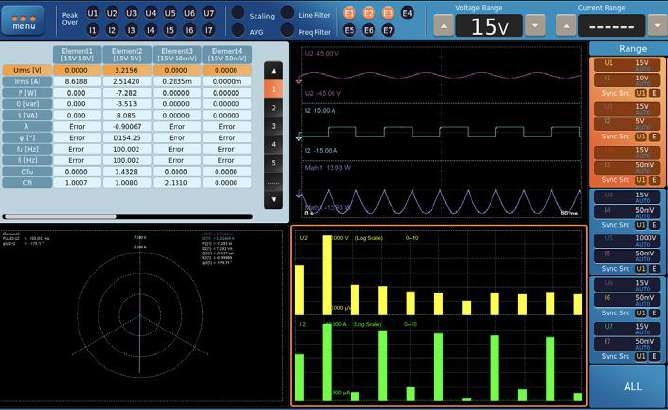Switch to numeric page 1
The image size is (668, 410).
(274, 90)
